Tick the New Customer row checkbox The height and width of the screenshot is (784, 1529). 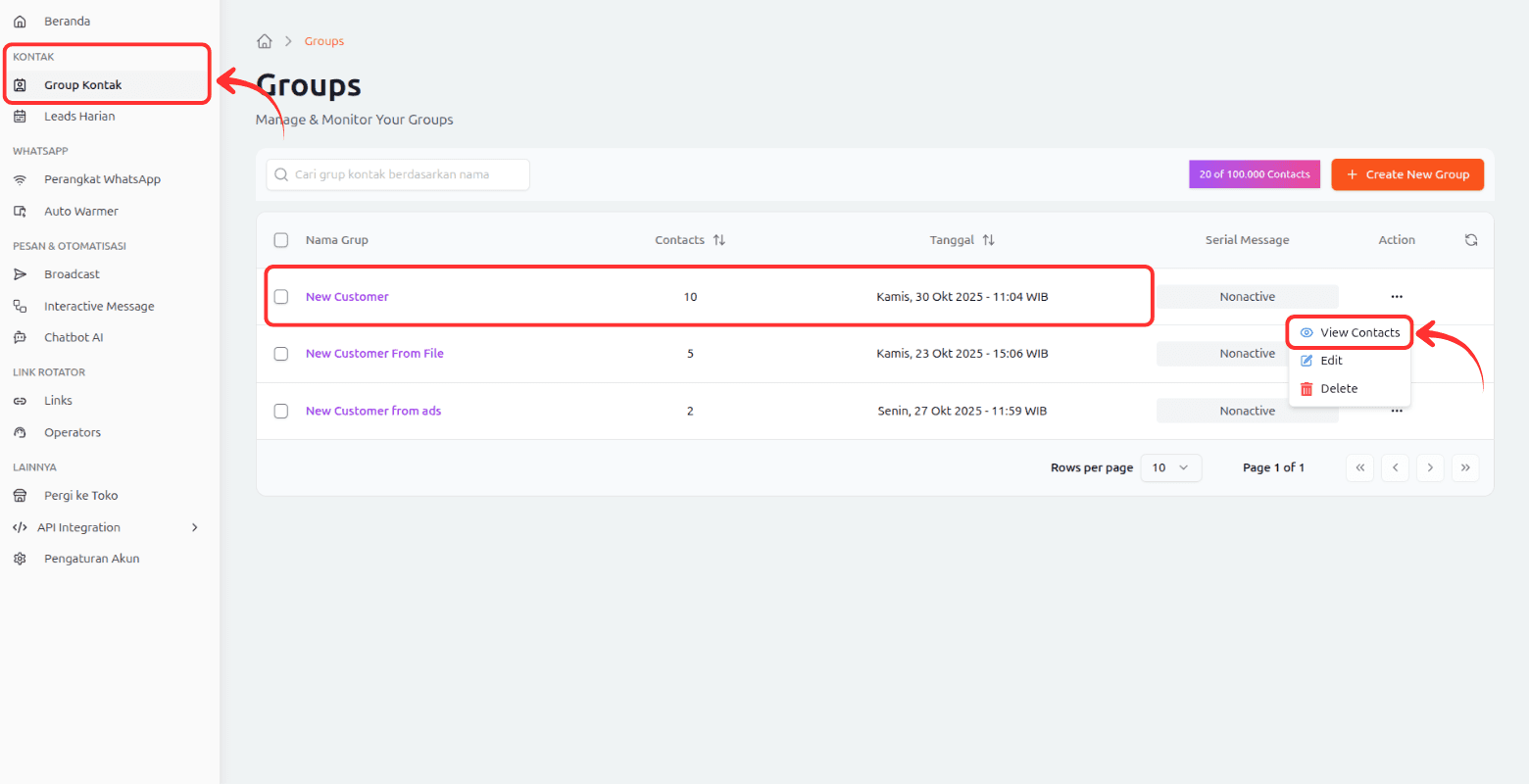pyautogui.click(x=281, y=297)
